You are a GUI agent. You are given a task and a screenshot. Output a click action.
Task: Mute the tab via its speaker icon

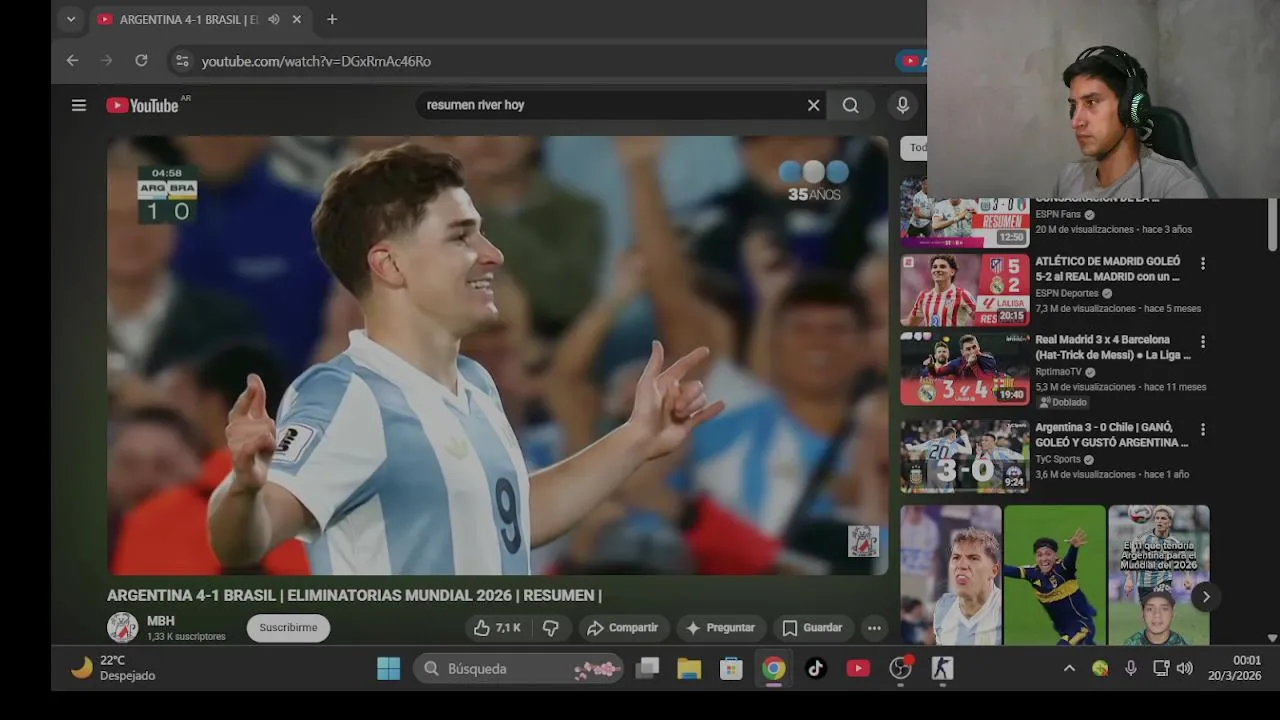tap(273, 19)
